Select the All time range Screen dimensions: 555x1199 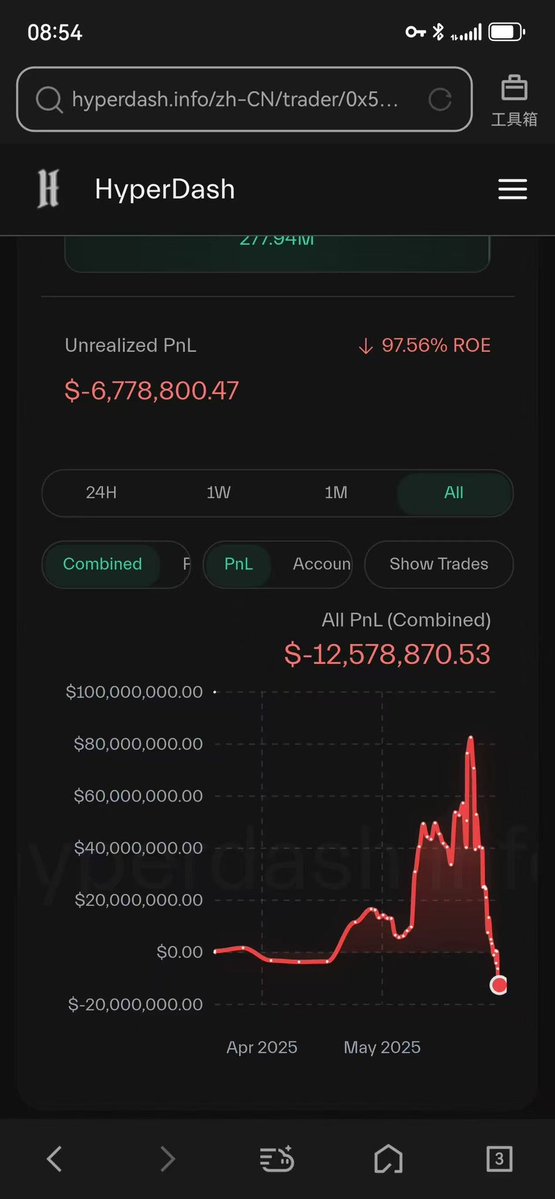click(x=454, y=492)
